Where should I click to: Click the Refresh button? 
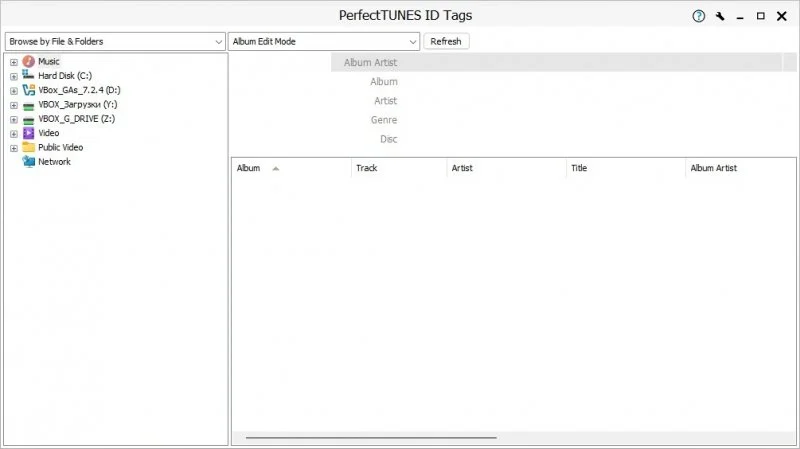point(446,41)
